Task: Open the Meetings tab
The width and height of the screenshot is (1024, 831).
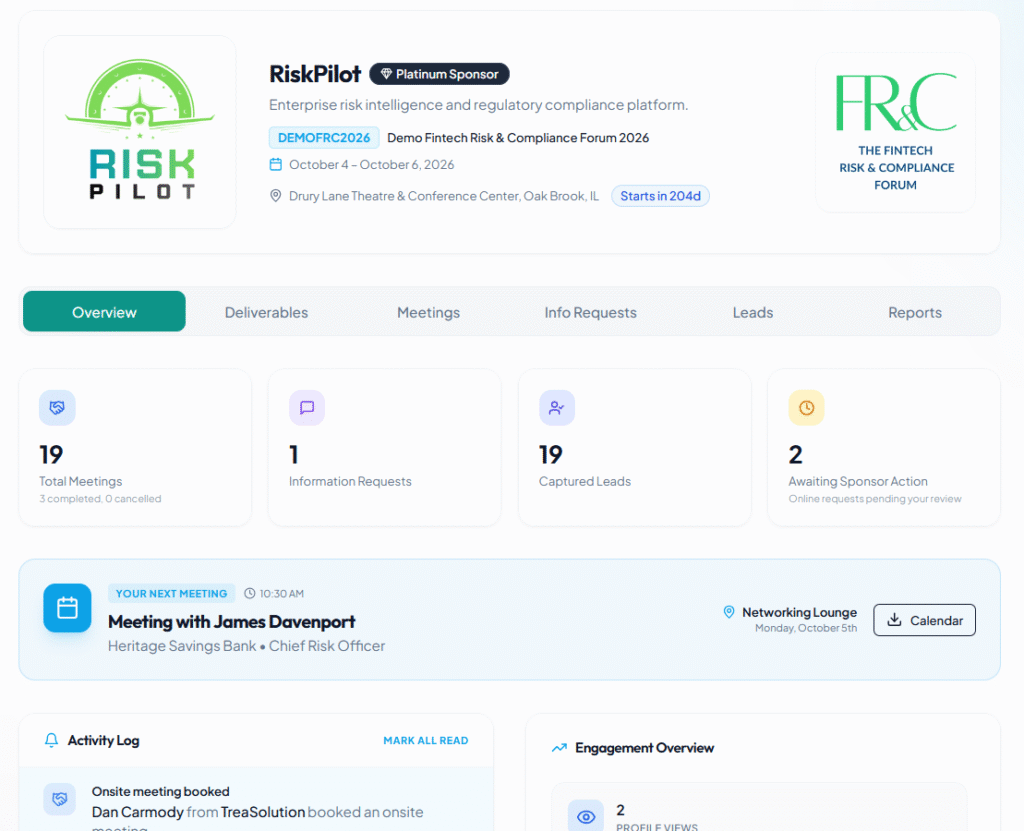Action: [428, 312]
